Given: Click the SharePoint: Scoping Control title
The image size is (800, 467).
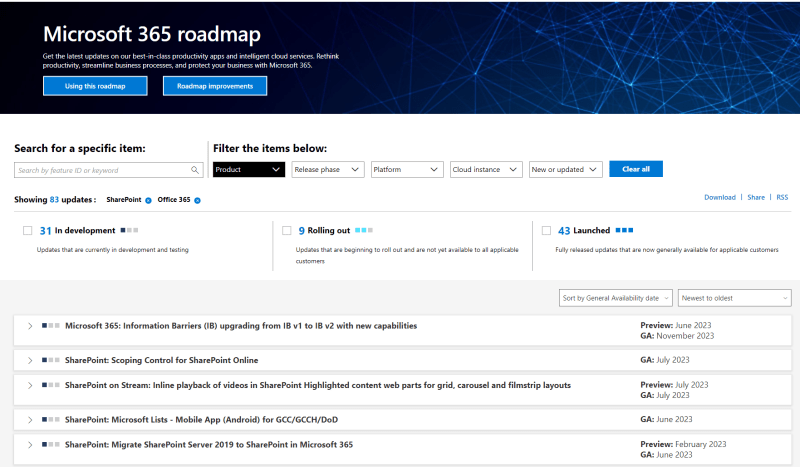Looking at the screenshot, I should pyautogui.click(x=161, y=360).
